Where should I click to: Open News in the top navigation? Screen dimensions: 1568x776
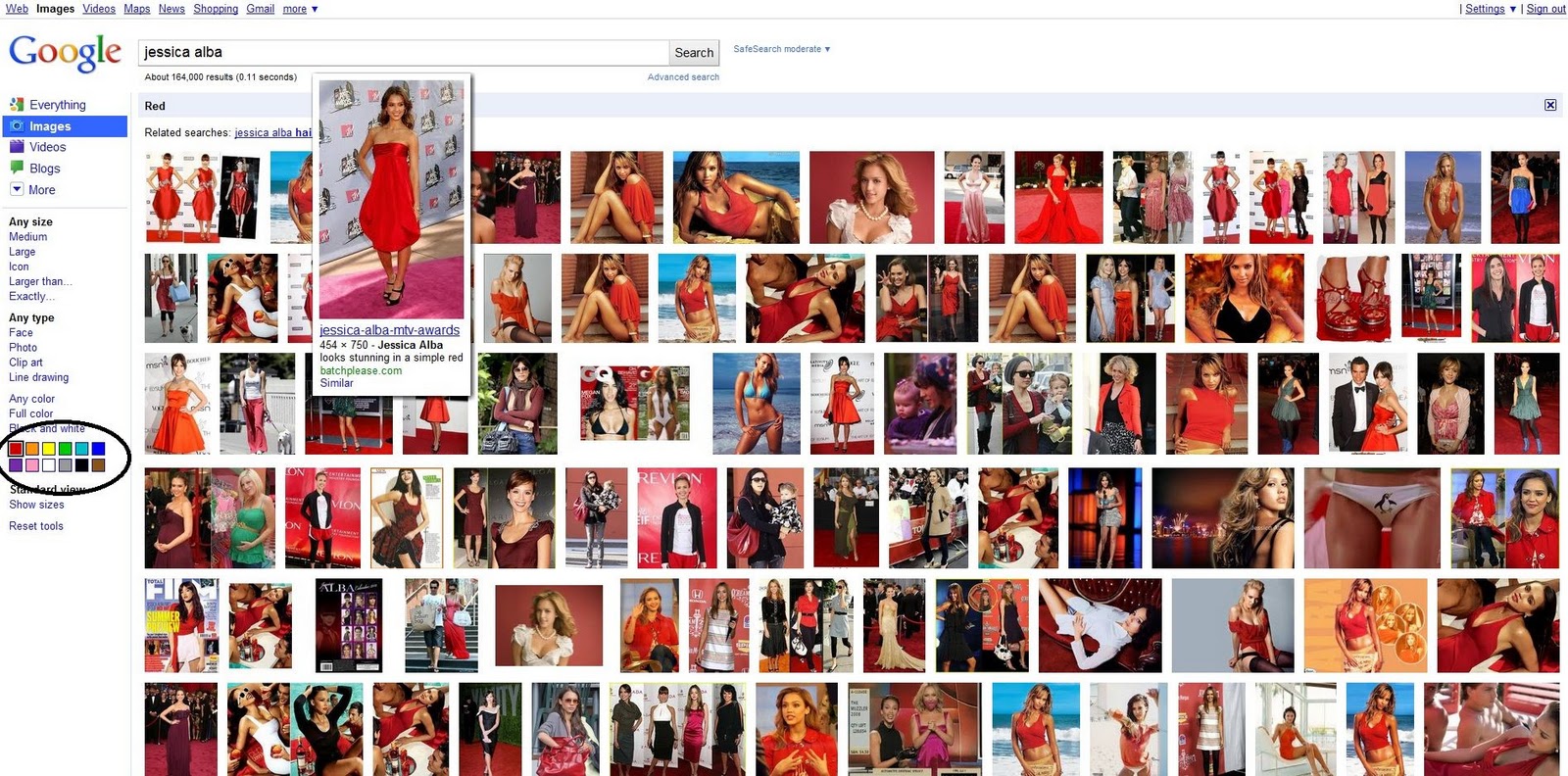pos(171,9)
